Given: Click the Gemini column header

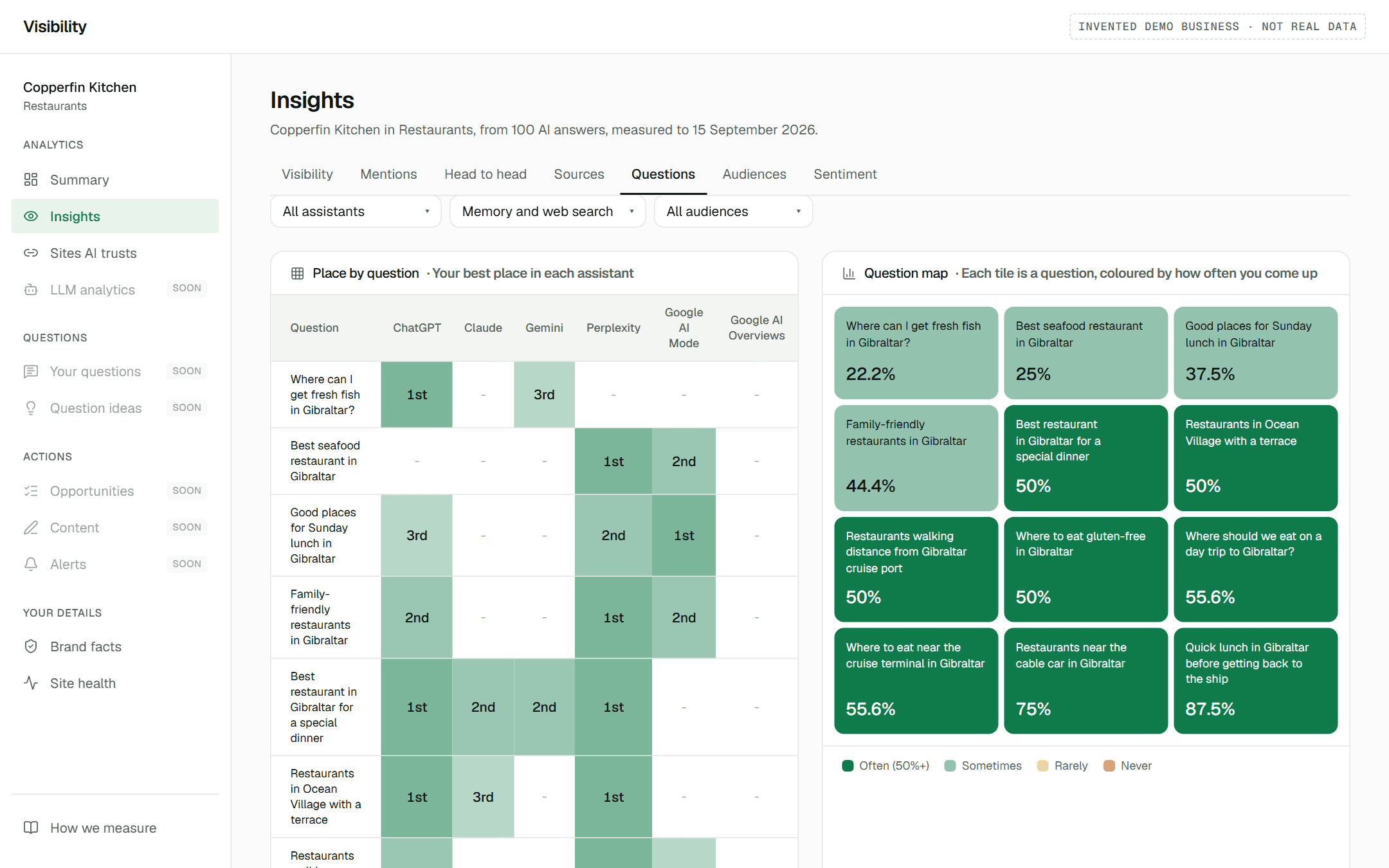Looking at the screenshot, I should tap(544, 328).
